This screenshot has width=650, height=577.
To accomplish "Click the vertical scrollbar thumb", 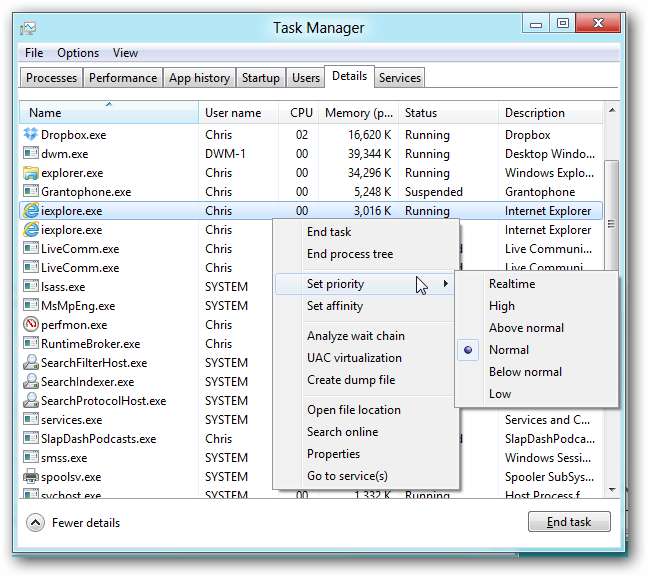I will (x=611, y=224).
